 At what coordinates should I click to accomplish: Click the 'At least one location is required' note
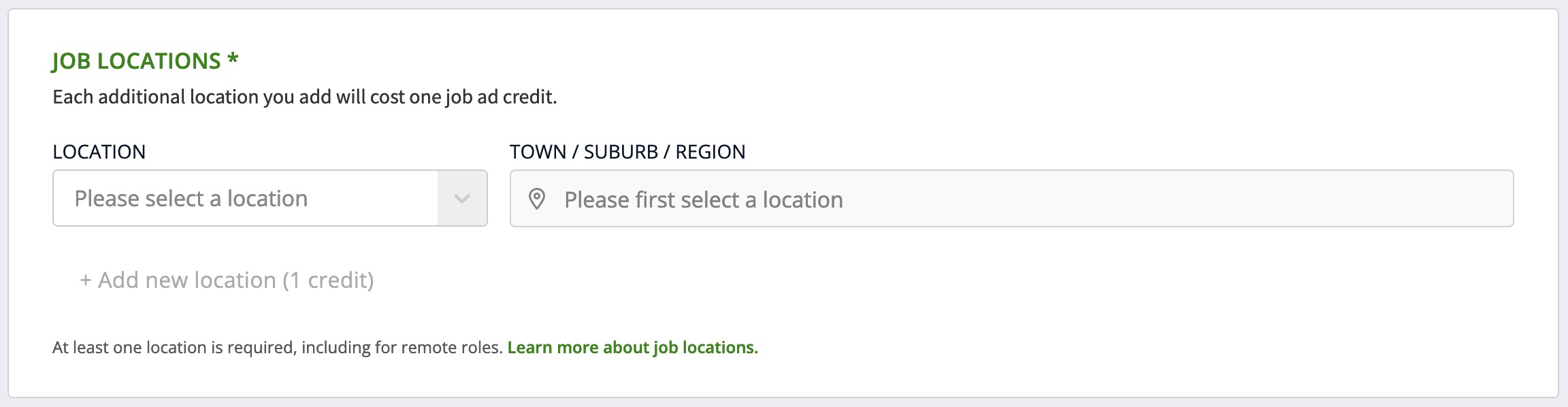click(276, 348)
